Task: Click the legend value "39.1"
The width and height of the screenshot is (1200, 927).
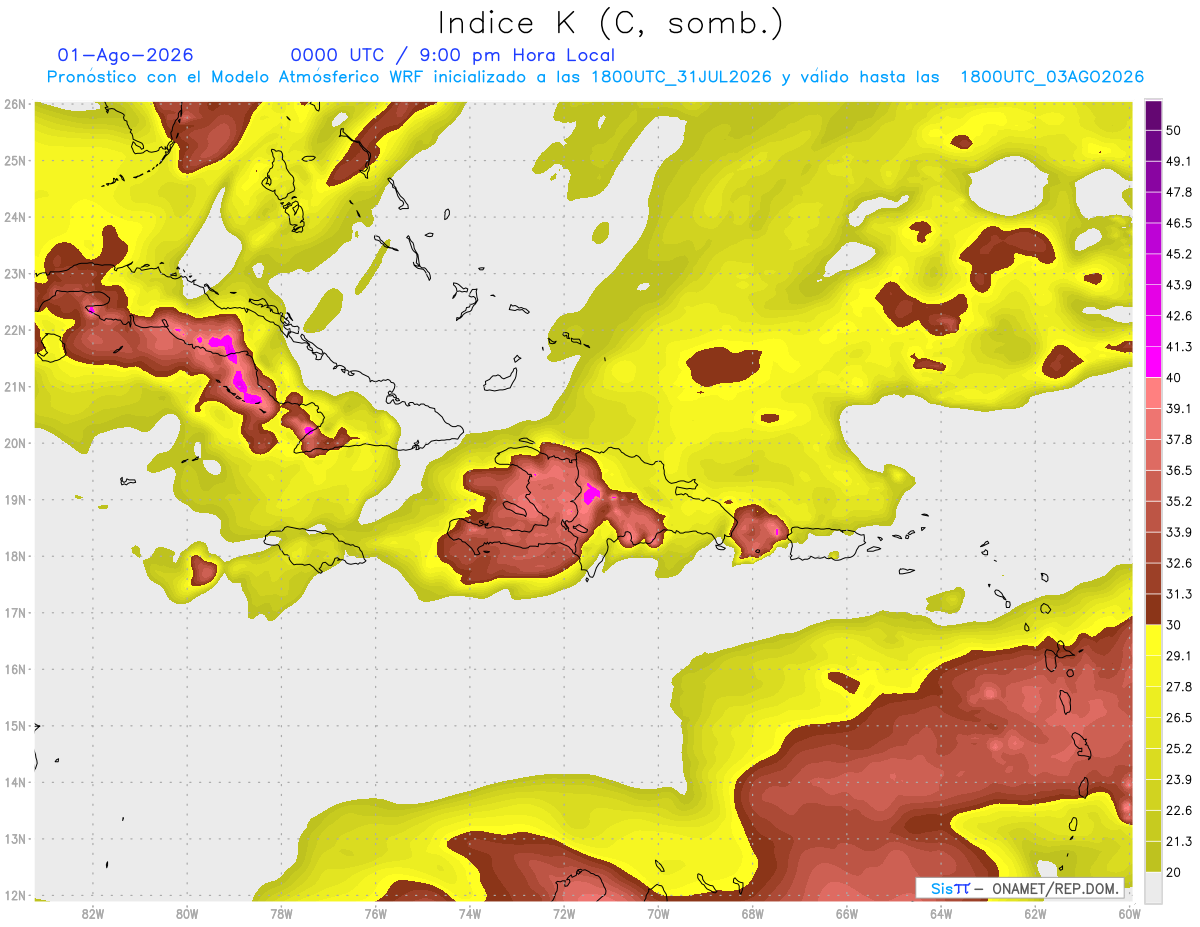Action: coord(1178,408)
